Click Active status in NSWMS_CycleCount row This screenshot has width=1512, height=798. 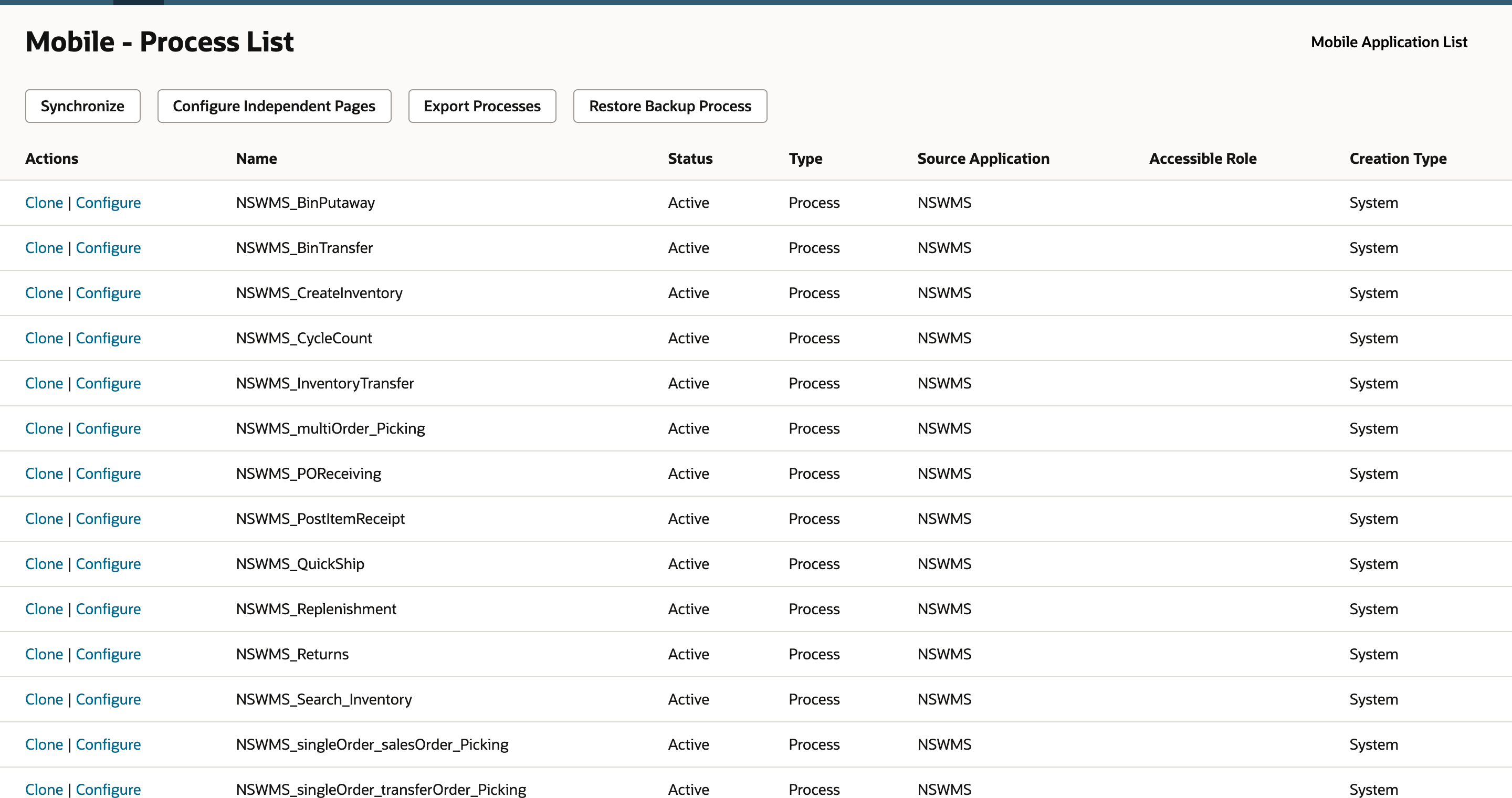coord(688,338)
